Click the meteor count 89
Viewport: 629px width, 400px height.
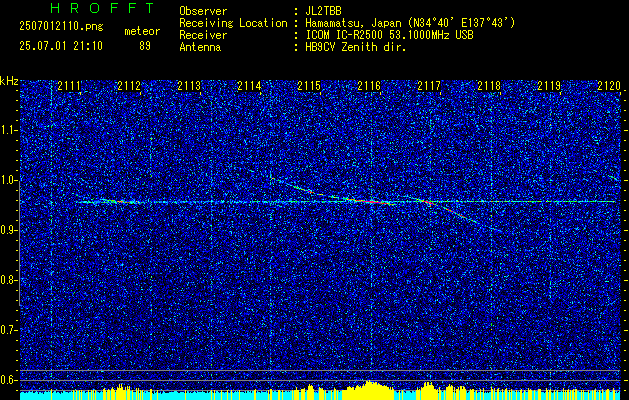pyautogui.click(x=145, y=46)
